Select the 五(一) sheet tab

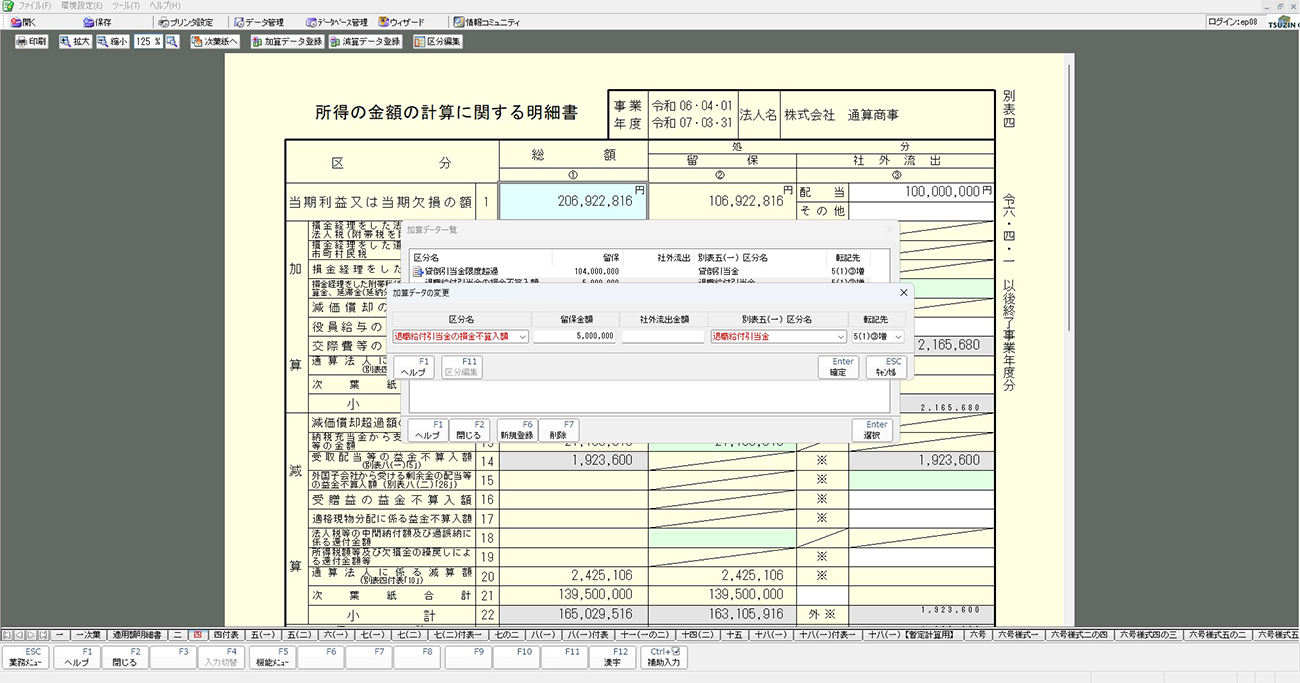tap(264, 634)
